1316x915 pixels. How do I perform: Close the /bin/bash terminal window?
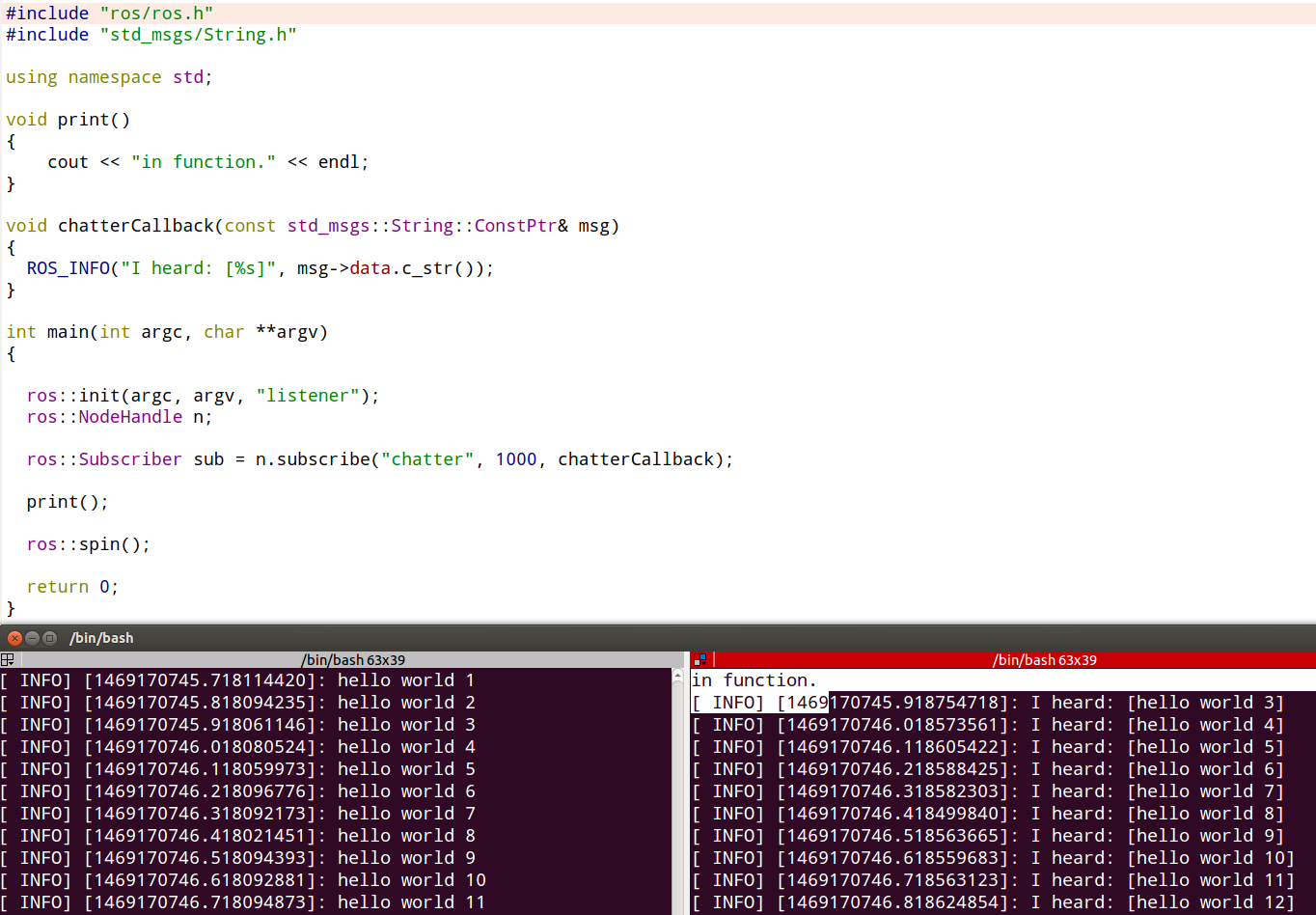point(14,638)
